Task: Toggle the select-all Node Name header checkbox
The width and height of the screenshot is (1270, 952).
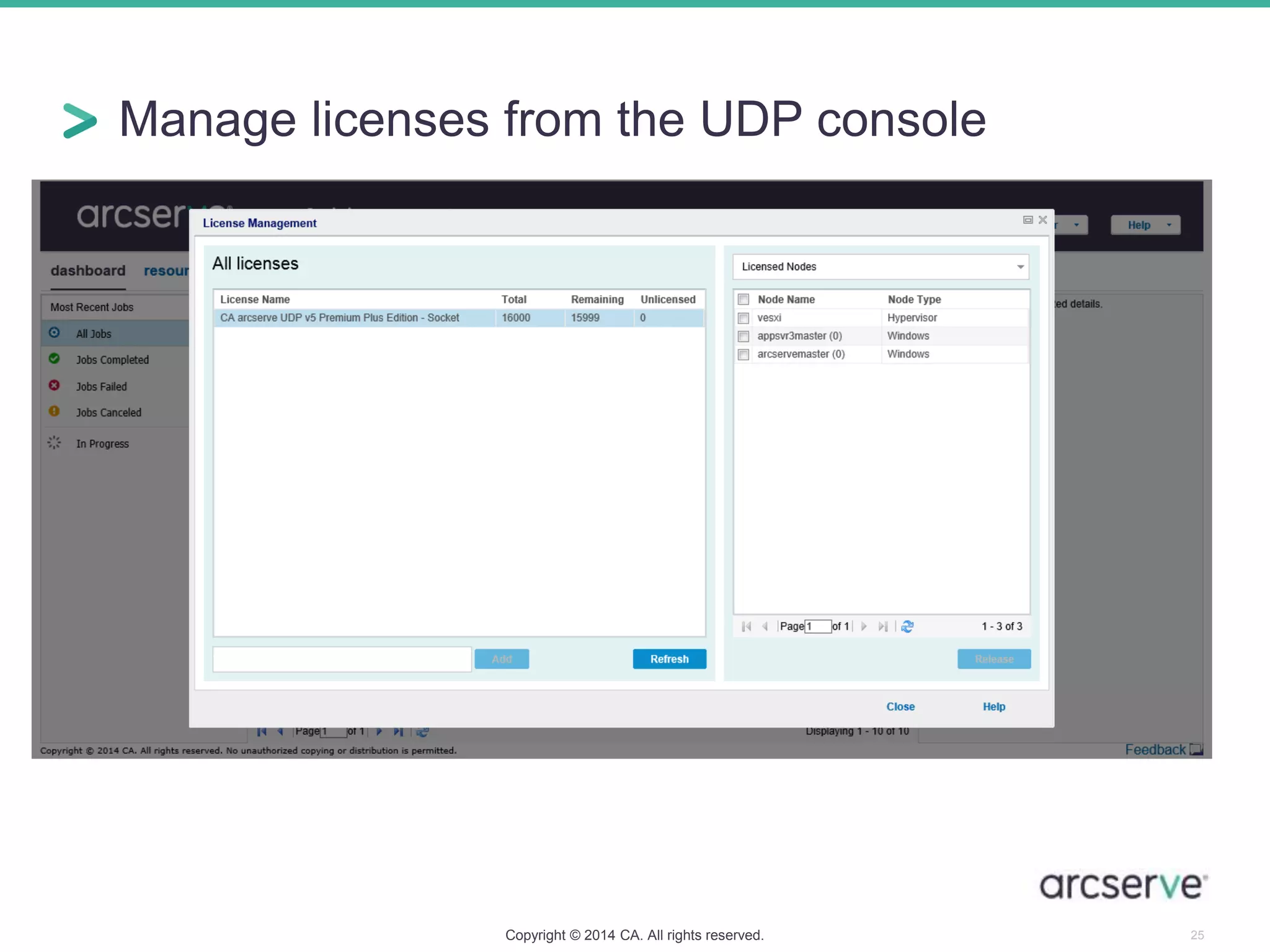Action: click(x=744, y=299)
